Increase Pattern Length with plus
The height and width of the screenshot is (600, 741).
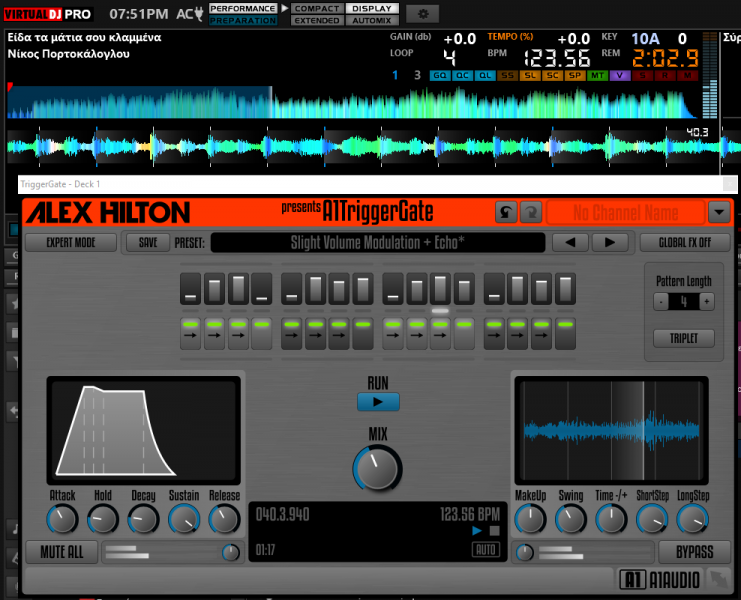pos(707,301)
